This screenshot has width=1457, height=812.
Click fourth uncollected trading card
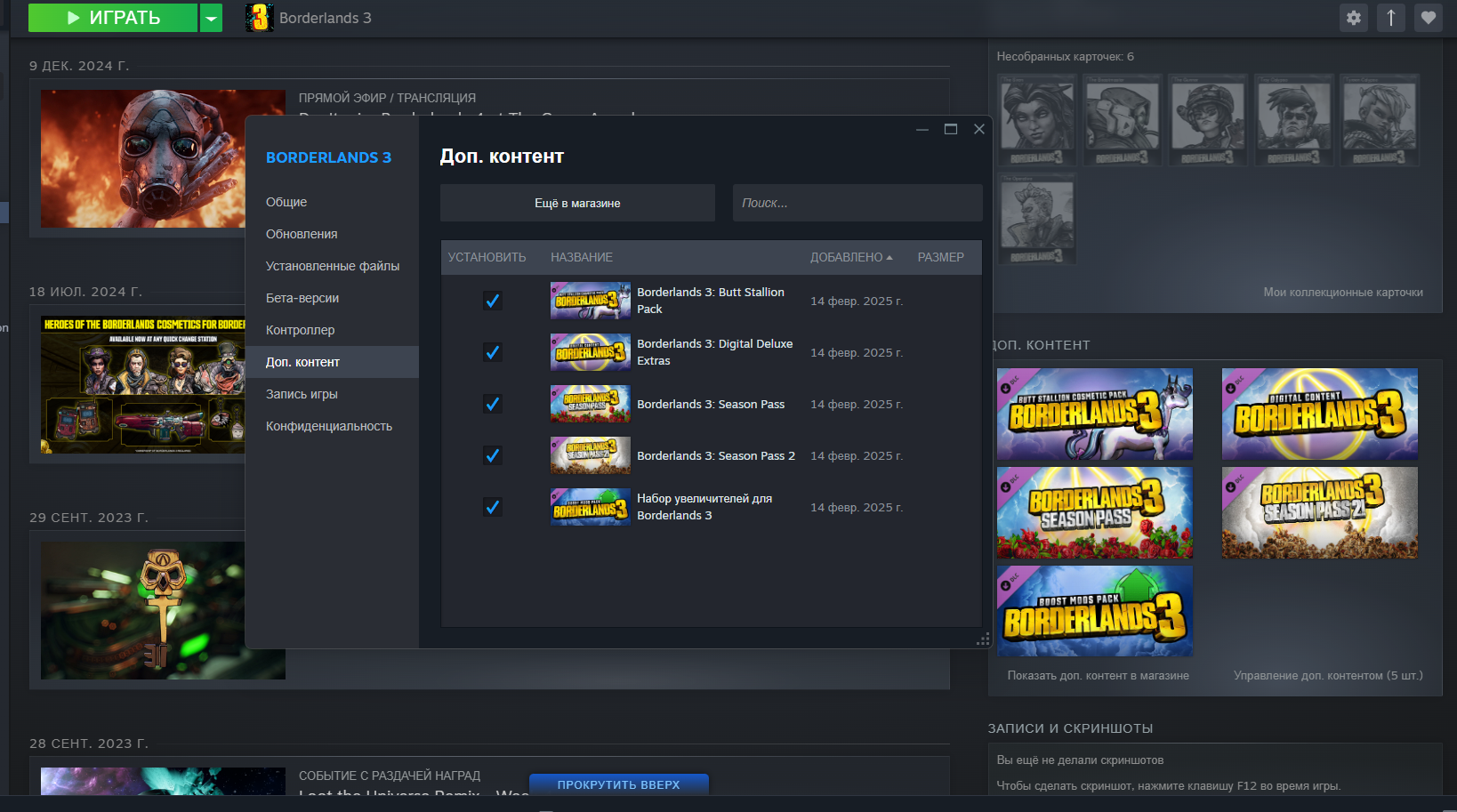point(1294,120)
